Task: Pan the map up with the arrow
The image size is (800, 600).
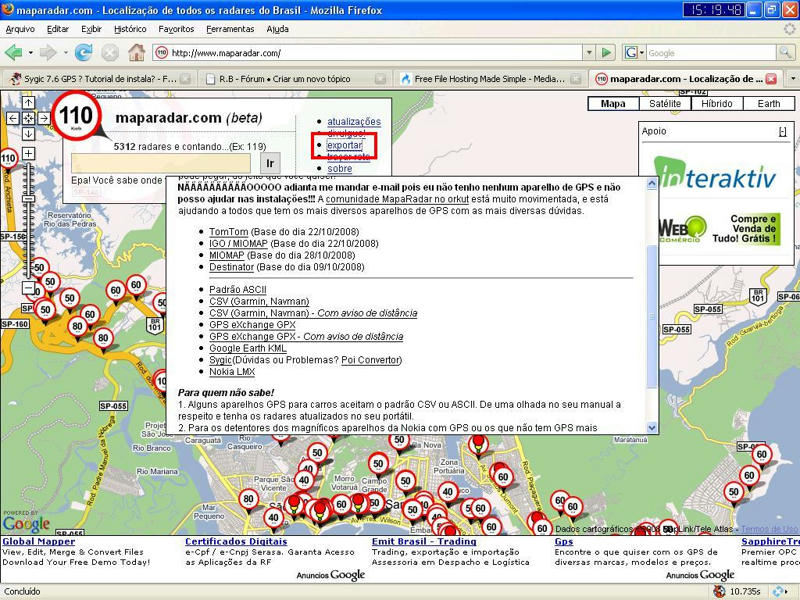Action: point(28,103)
